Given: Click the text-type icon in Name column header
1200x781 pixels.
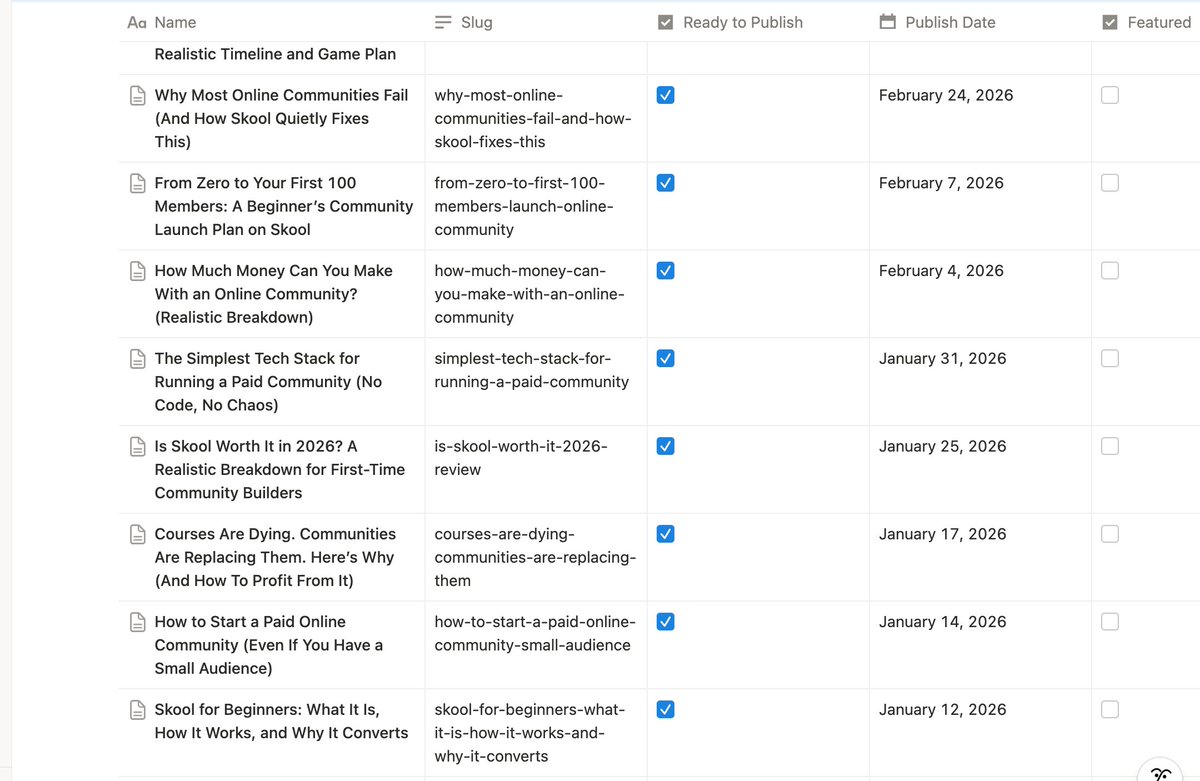Looking at the screenshot, I should [x=137, y=22].
